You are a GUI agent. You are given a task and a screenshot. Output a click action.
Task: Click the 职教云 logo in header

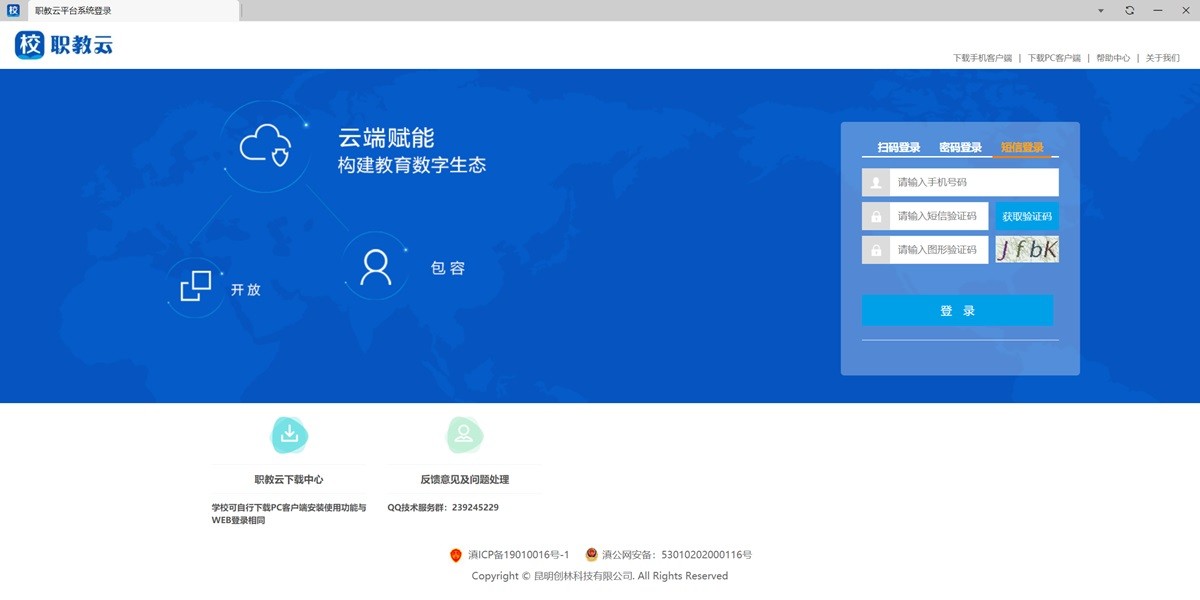click(64, 45)
